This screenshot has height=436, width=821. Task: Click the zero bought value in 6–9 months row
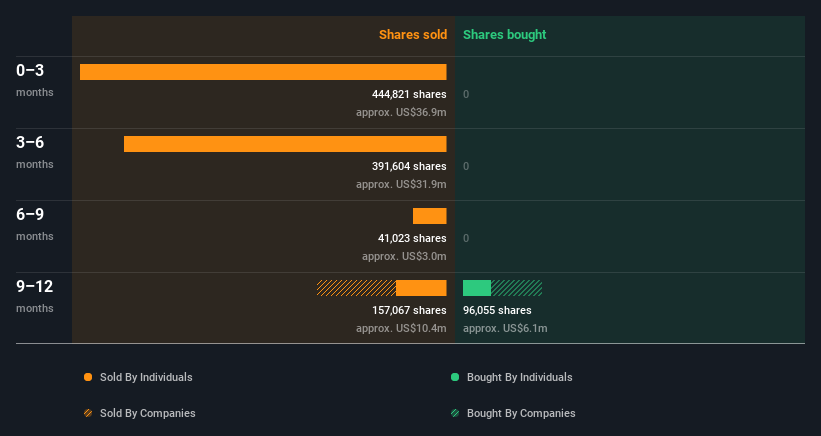tap(466, 238)
